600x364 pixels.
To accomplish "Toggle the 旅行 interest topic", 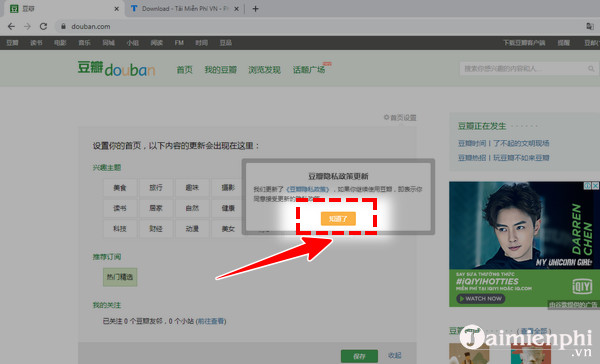I will click(x=156, y=188).
